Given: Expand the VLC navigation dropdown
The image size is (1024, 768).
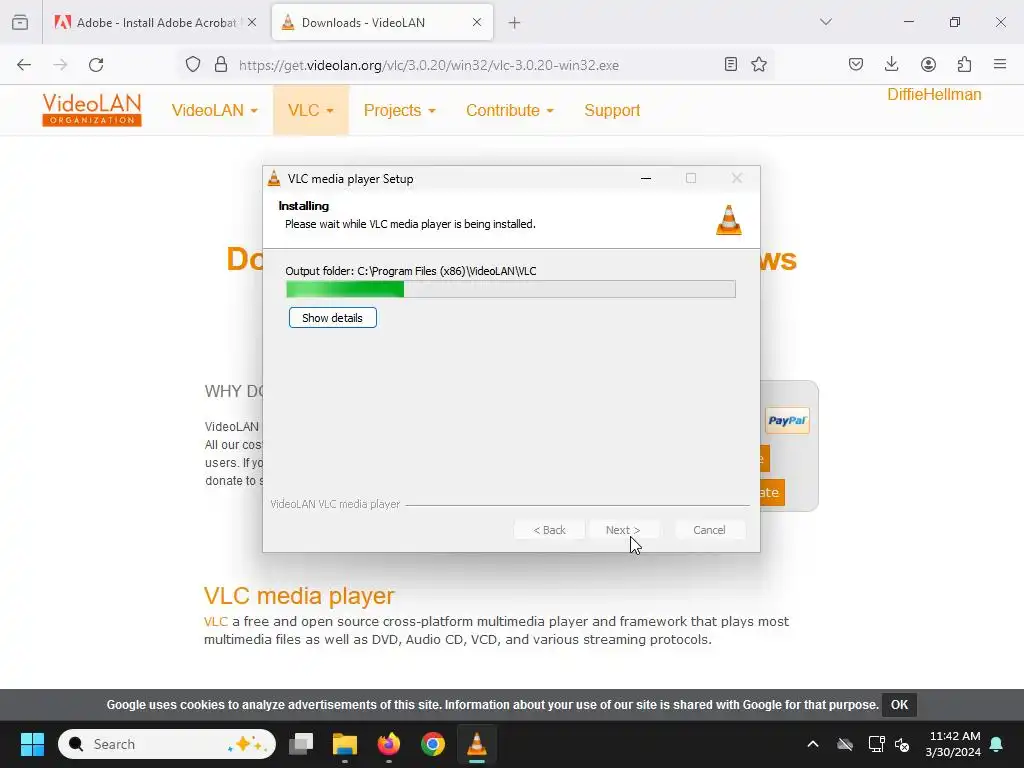Looking at the screenshot, I should point(311,110).
